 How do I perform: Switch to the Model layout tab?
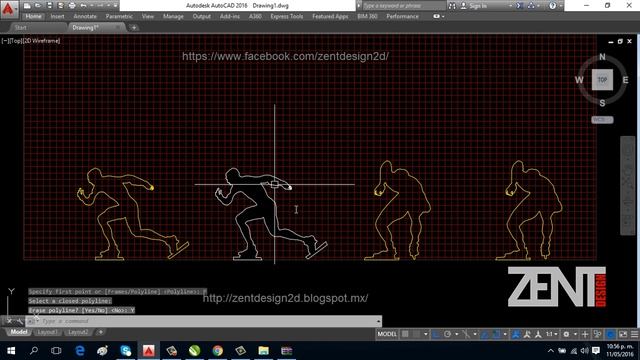19,332
